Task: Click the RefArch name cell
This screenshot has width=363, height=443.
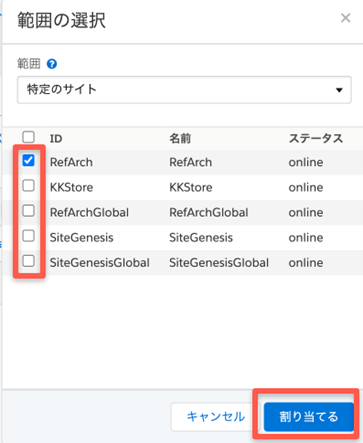Action: tap(191, 162)
